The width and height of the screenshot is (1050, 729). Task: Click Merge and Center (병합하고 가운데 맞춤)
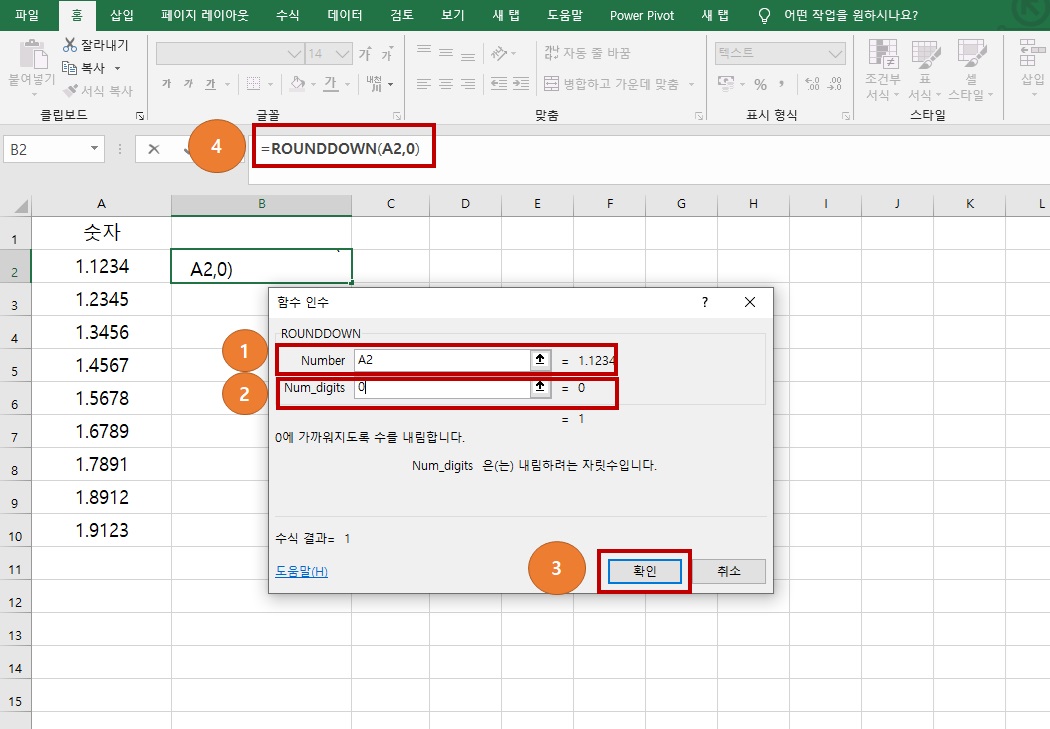tap(611, 84)
